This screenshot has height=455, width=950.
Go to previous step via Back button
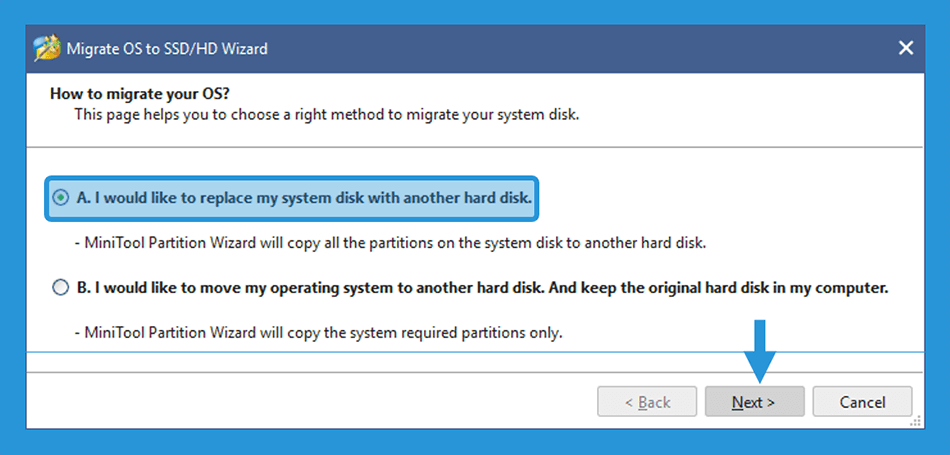click(x=647, y=402)
